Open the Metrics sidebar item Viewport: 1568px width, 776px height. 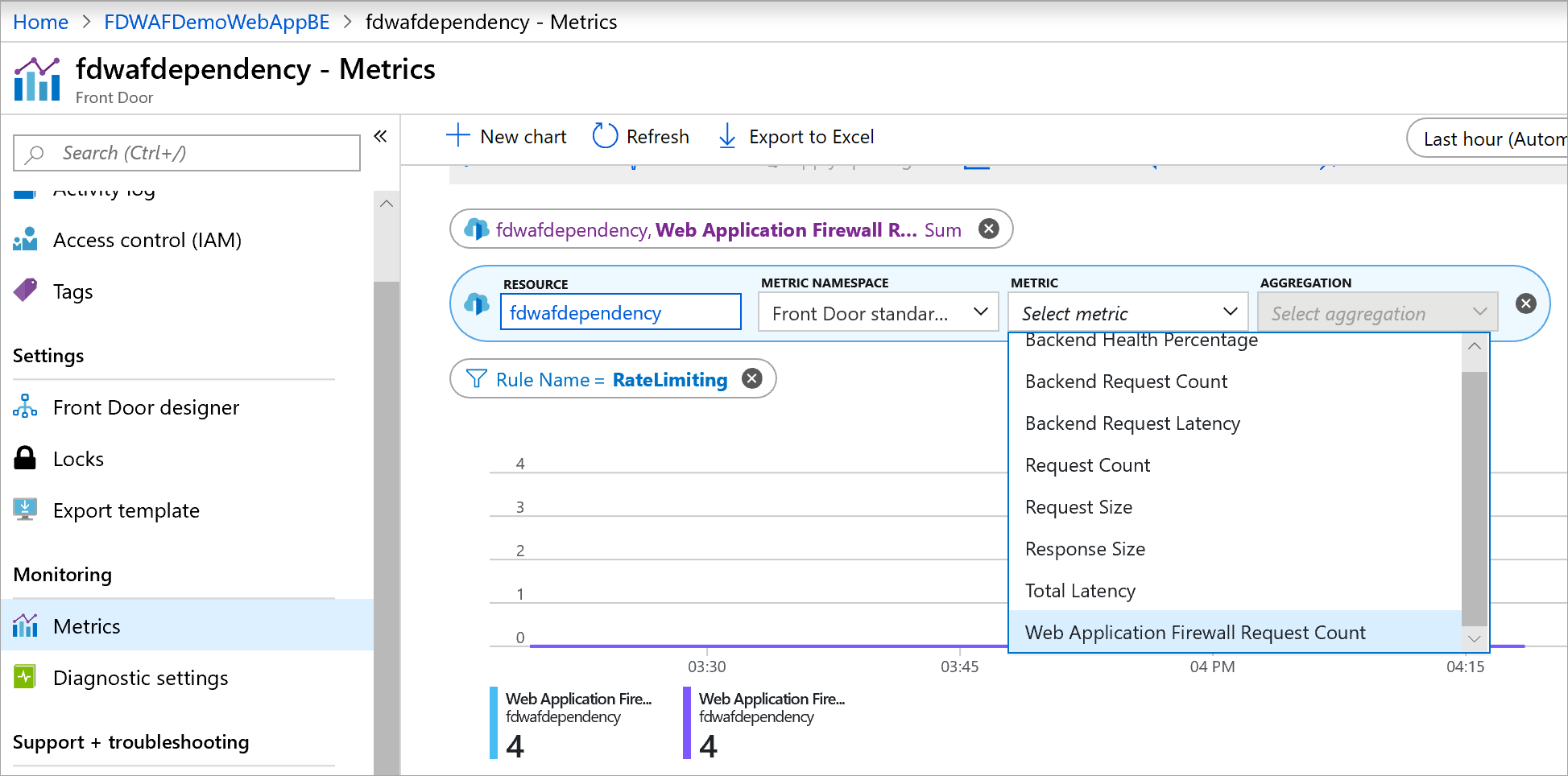pos(87,625)
